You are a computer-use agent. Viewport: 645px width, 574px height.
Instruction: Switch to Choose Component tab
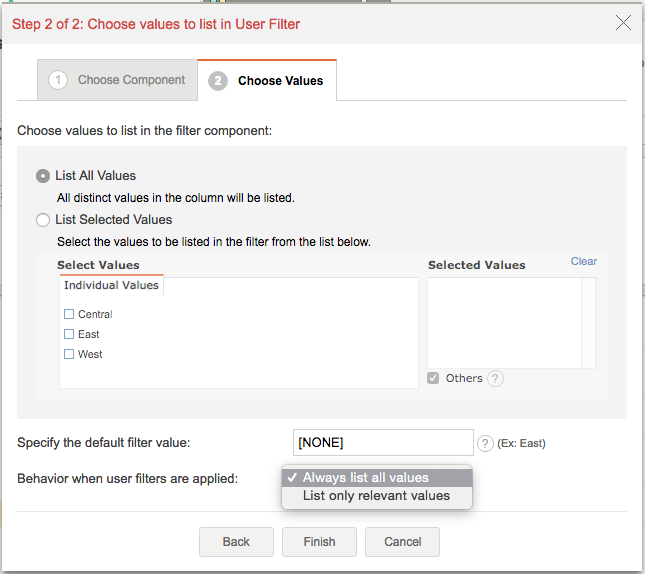pyautogui.click(x=118, y=80)
